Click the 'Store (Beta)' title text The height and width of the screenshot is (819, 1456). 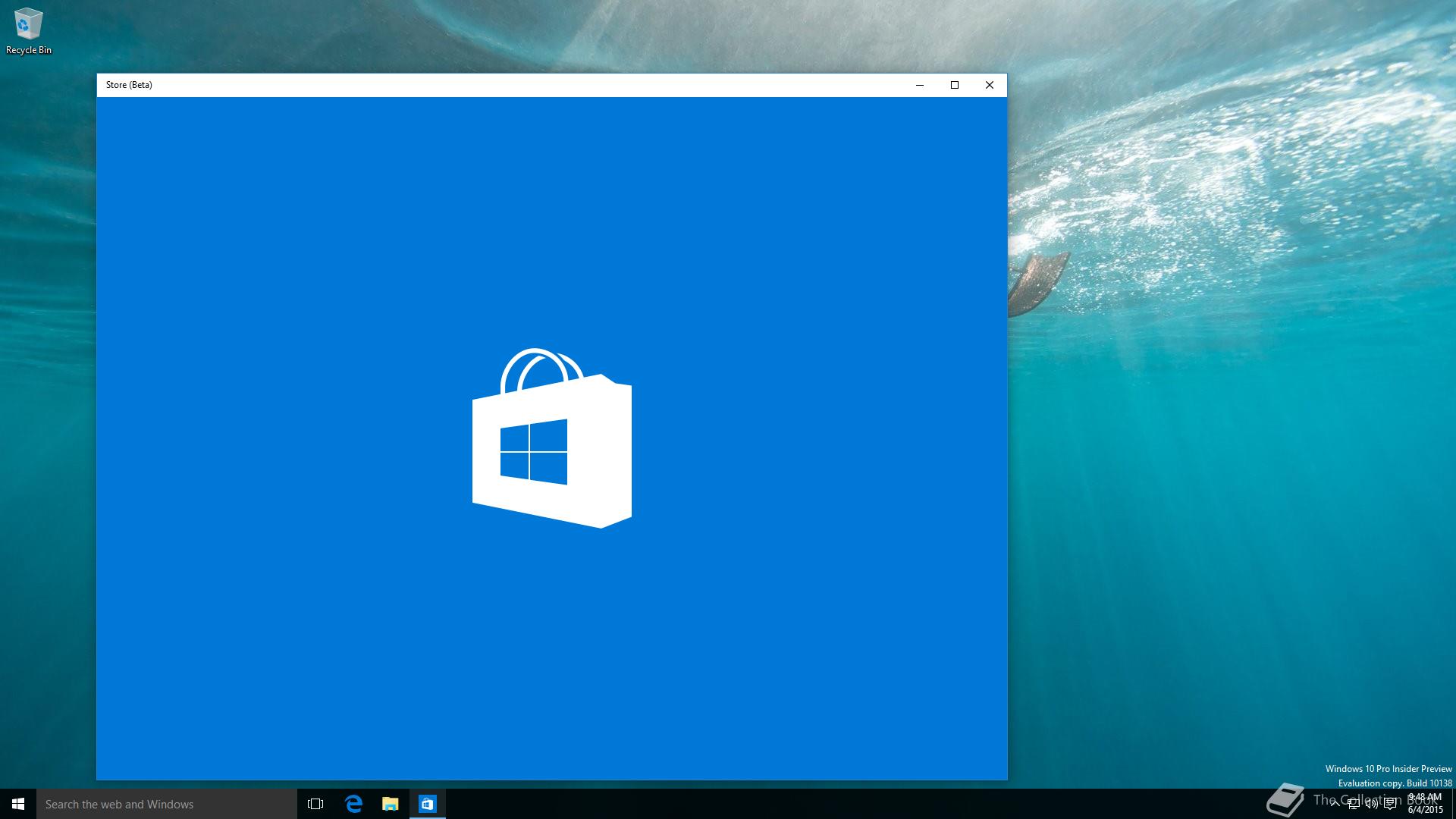[x=129, y=85]
